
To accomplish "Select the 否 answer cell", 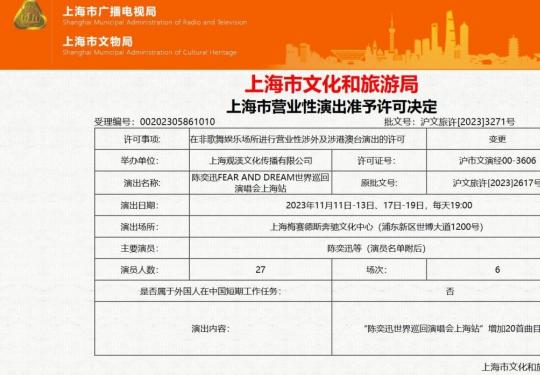I will tap(436, 291).
